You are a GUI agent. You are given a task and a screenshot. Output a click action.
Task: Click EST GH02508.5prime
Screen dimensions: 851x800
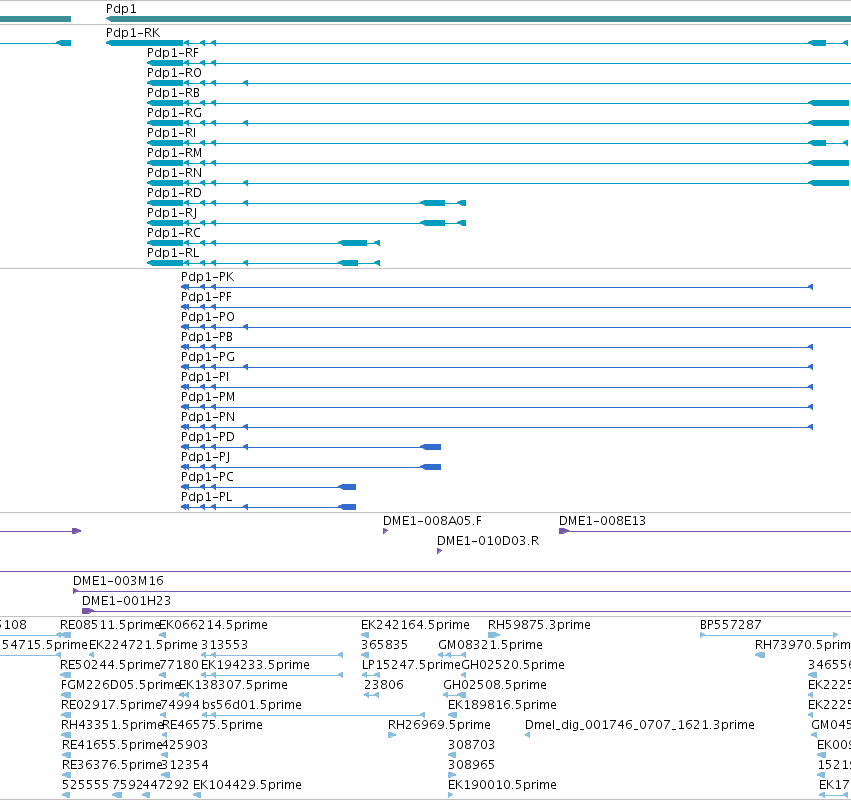[495, 685]
